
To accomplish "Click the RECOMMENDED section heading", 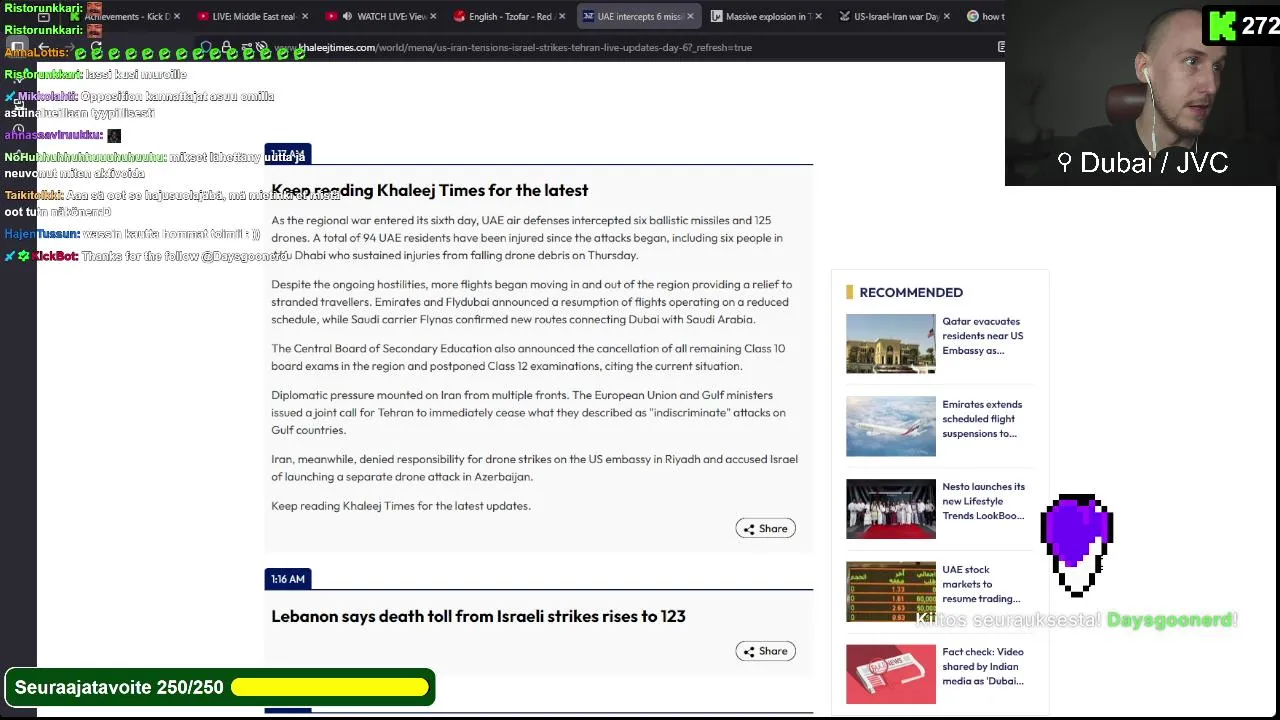I will click(x=911, y=292).
